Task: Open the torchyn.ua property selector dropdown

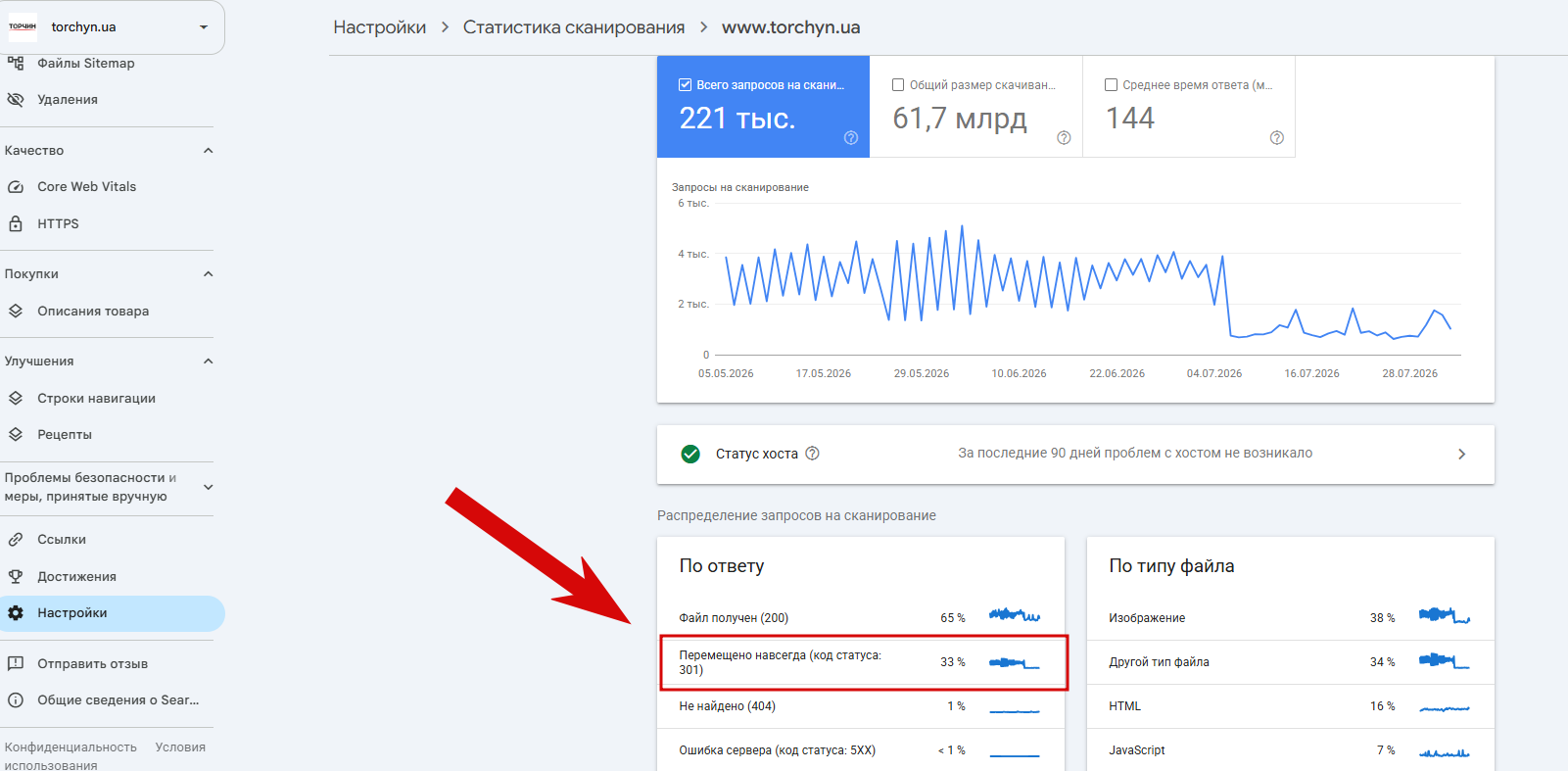Action: pos(112,27)
